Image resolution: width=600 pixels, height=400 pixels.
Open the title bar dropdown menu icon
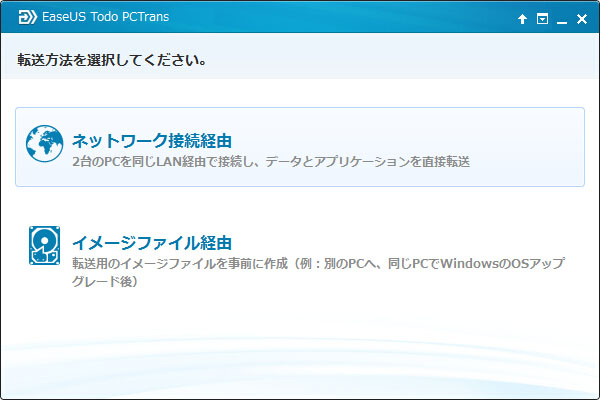pos(542,18)
